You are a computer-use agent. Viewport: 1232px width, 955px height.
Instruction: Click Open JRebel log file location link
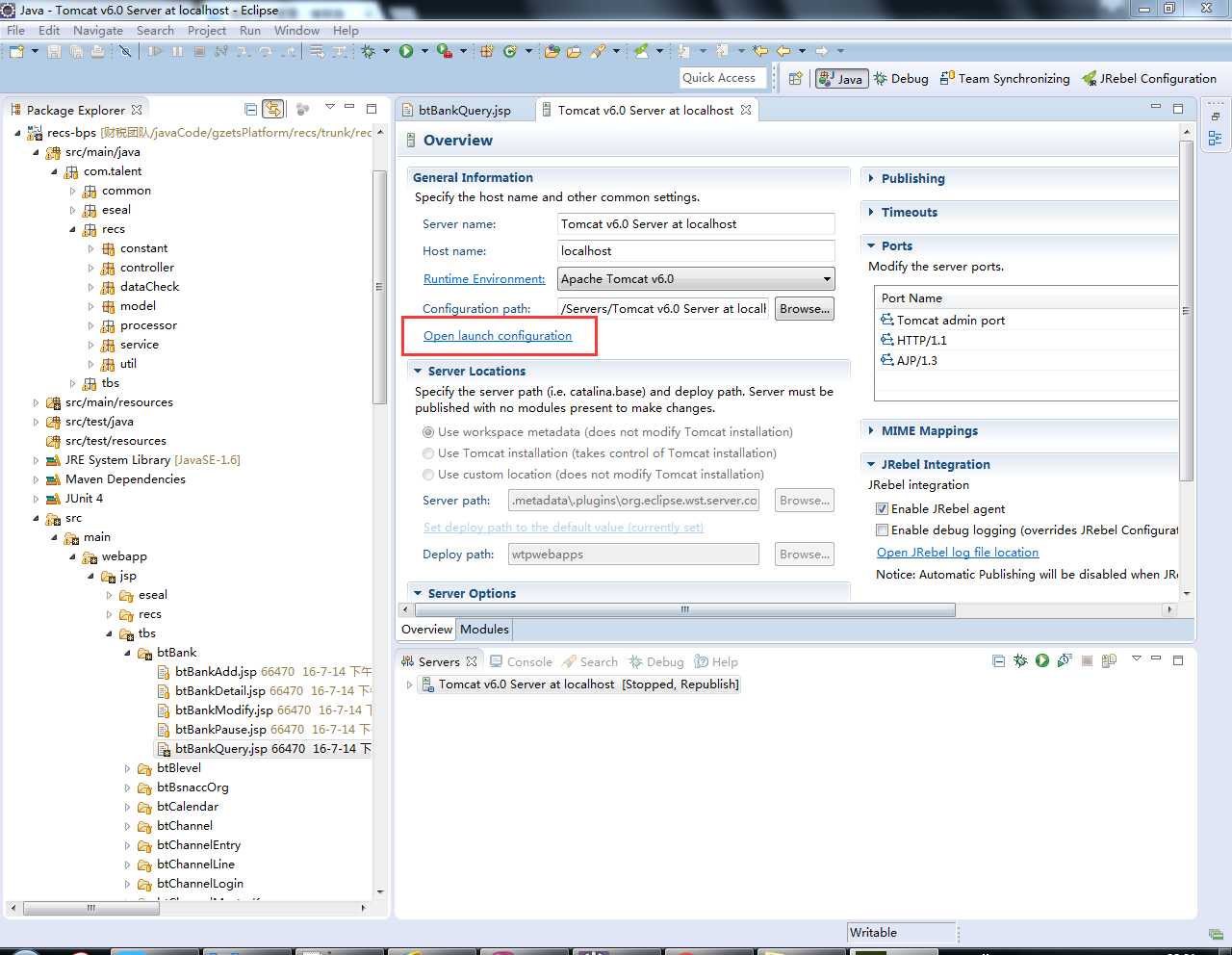coord(958,553)
